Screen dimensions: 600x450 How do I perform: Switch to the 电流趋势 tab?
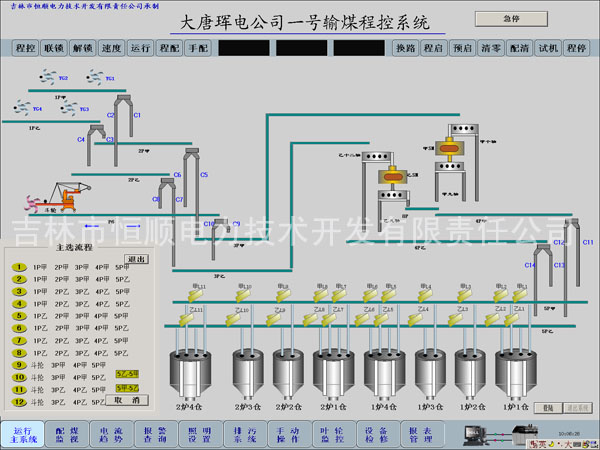pos(111,433)
